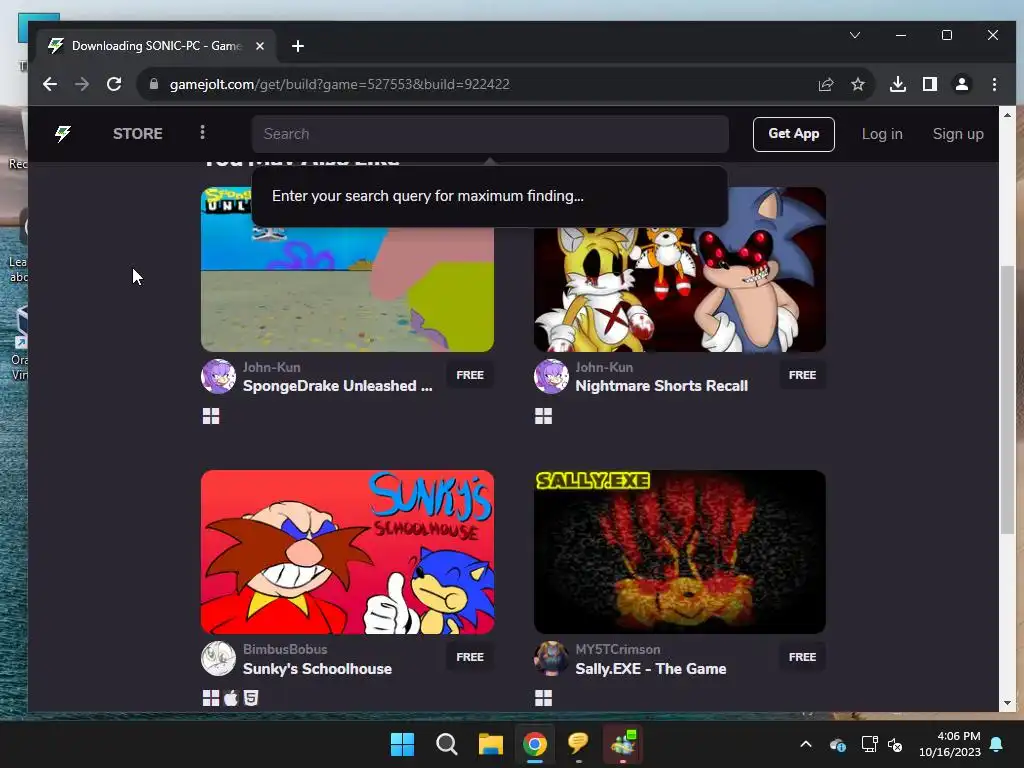Screen dimensions: 1024x768
Task: Open the three-dot menu beside STORE
Action: click(202, 133)
